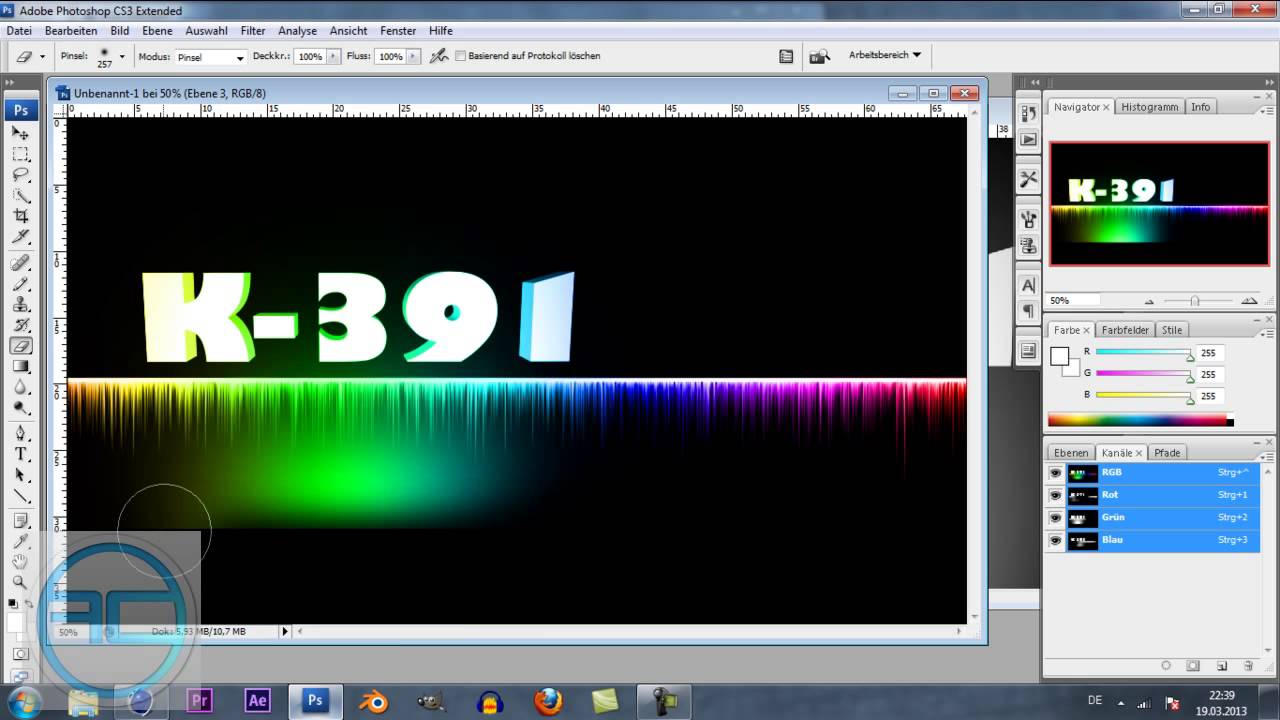The height and width of the screenshot is (720, 1280).
Task: Switch to the Ebenen tab
Action: 1070,453
